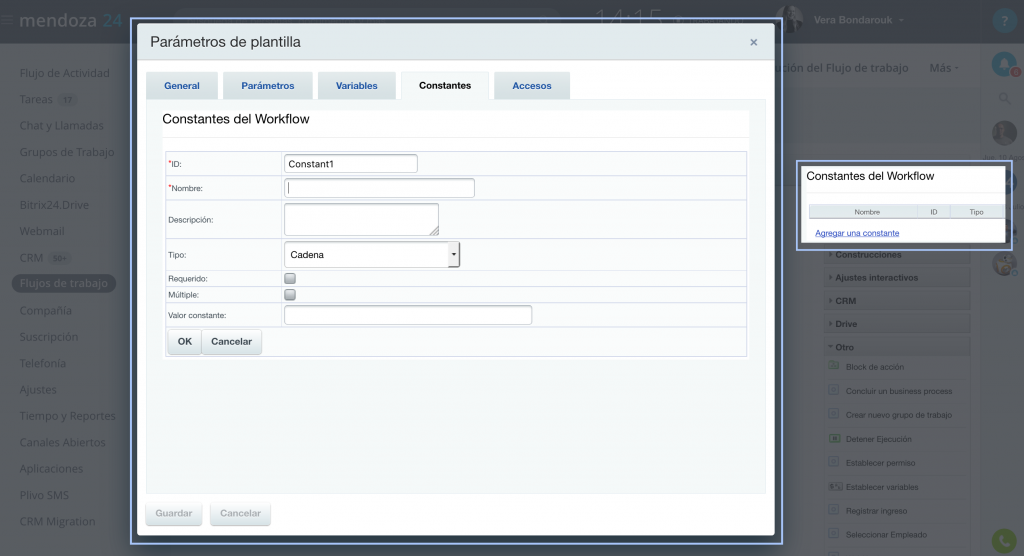
Task: Select Block de acción item icon
Action: [834, 366]
